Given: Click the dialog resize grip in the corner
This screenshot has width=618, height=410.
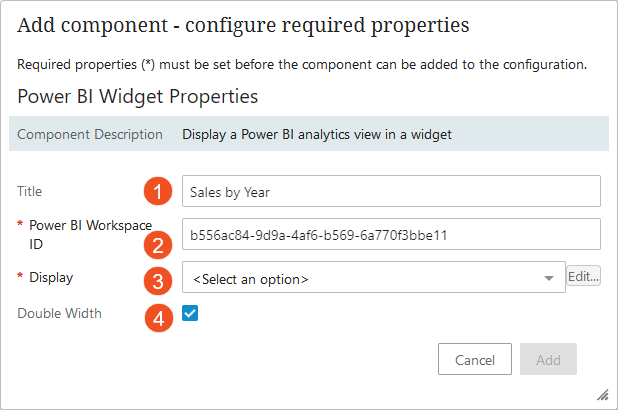Looking at the screenshot, I should coord(603,395).
